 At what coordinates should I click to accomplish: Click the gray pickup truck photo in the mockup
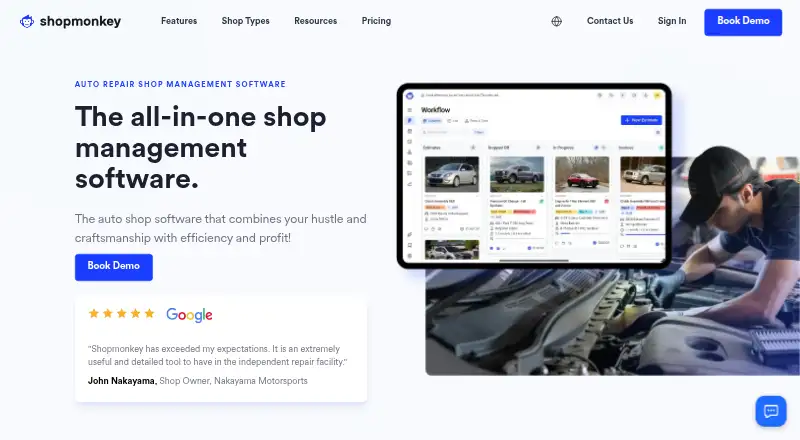click(x=516, y=174)
